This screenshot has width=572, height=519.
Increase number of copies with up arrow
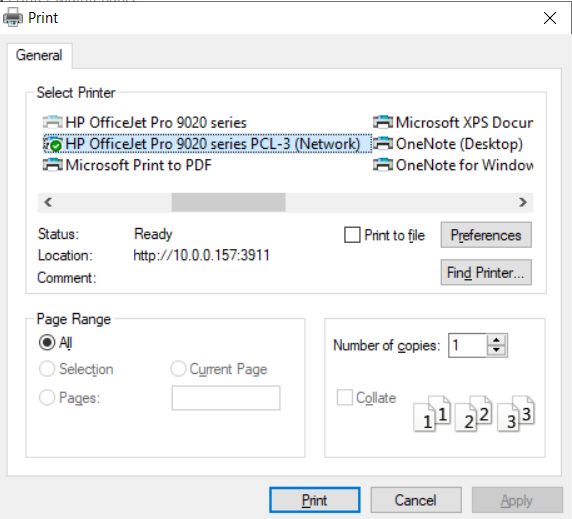click(496, 340)
